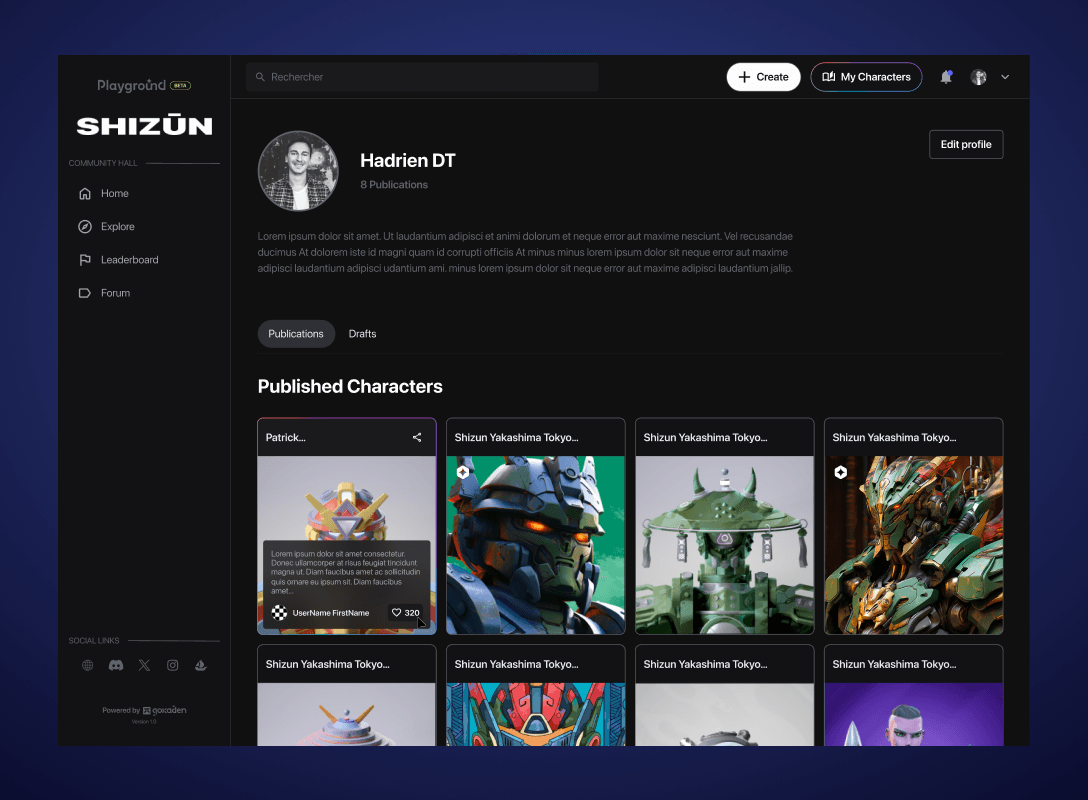Click the "8 Publications" text
1088x800 pixels.
[394, 185]
